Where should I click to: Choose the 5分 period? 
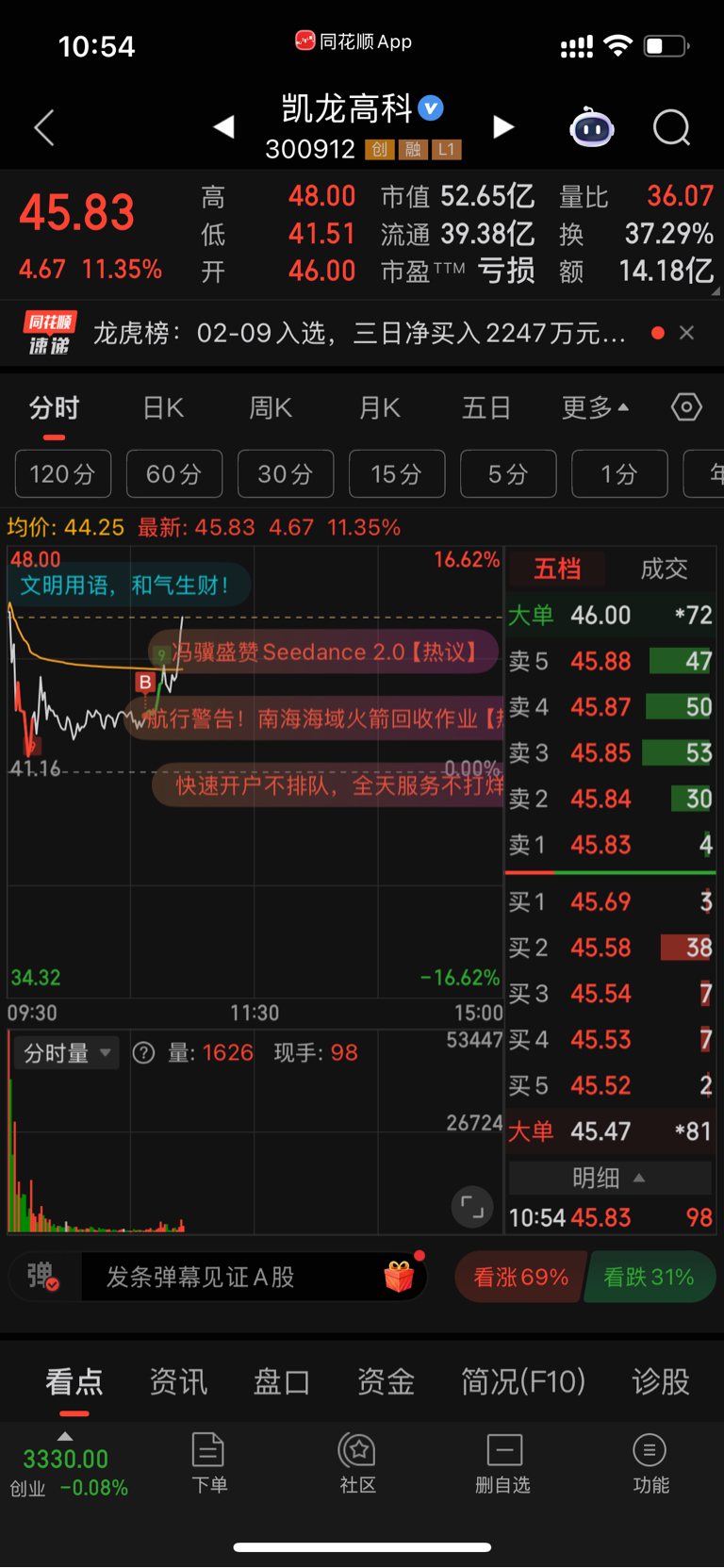[508, 473]
